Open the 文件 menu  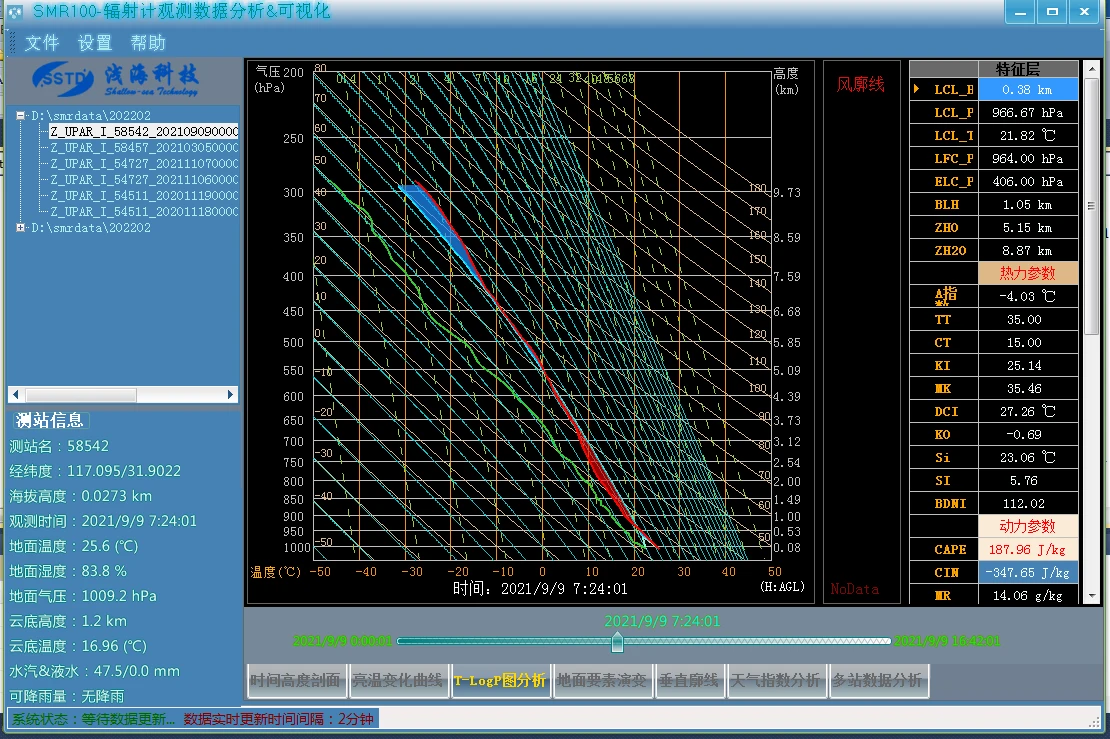tap(42, 43)
